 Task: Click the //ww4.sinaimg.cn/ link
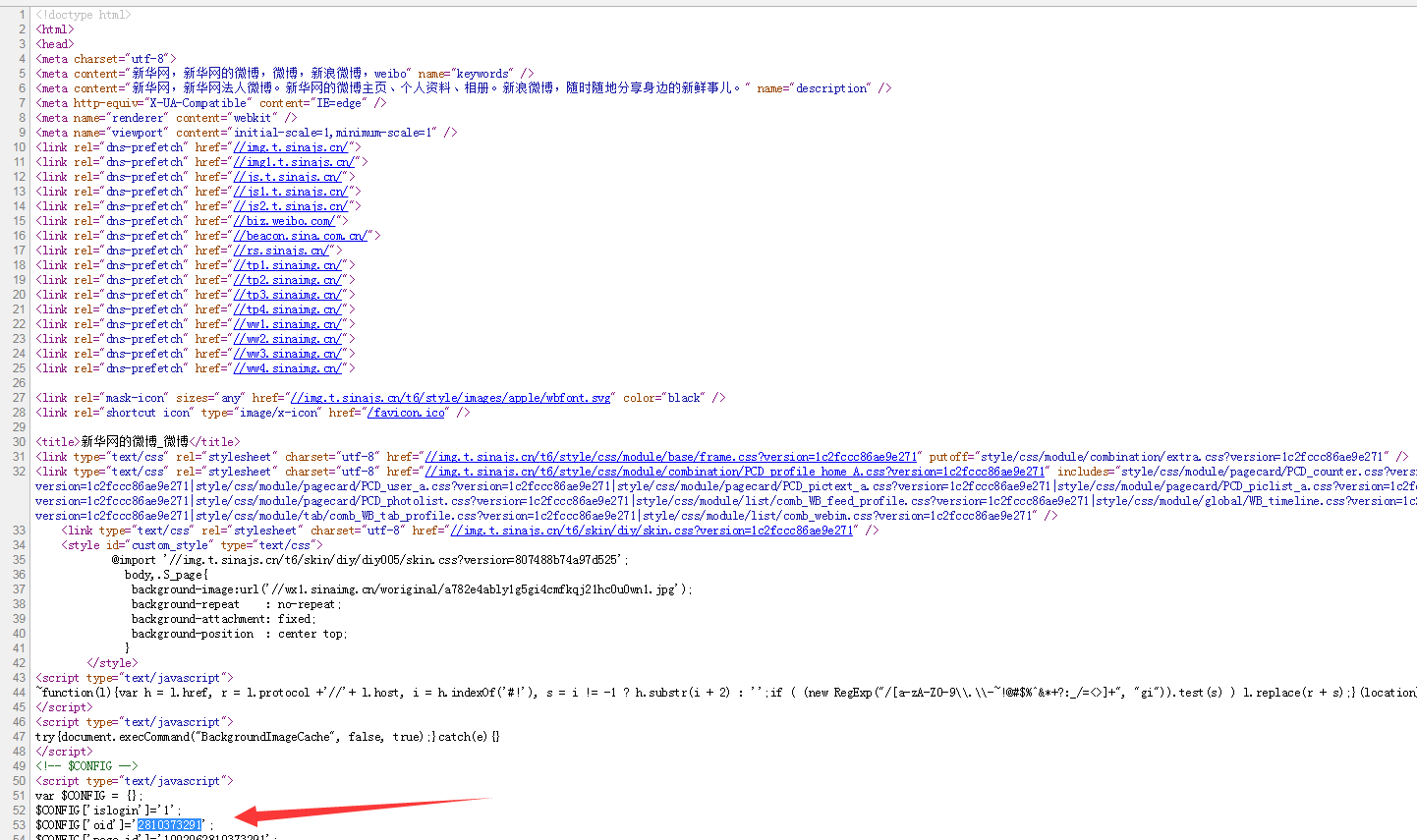coord(287,368)
